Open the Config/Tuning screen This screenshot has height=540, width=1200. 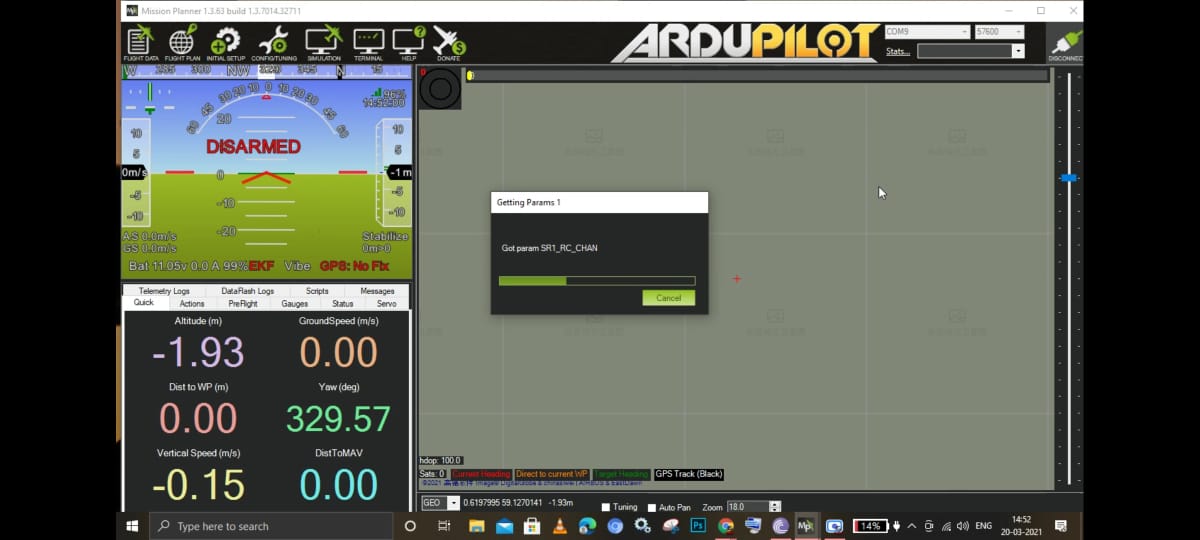pos(273,43)
